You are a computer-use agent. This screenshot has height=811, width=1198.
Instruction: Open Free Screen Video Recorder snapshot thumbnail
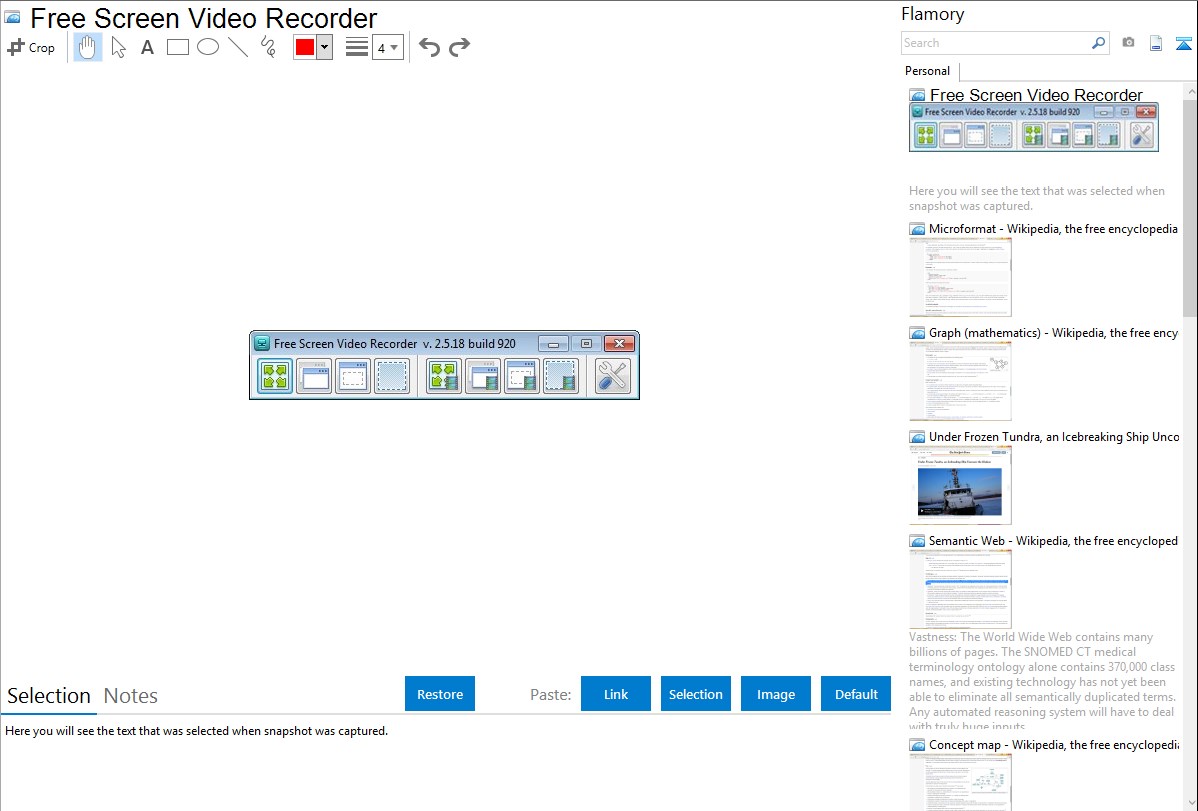click(1034, 127)
